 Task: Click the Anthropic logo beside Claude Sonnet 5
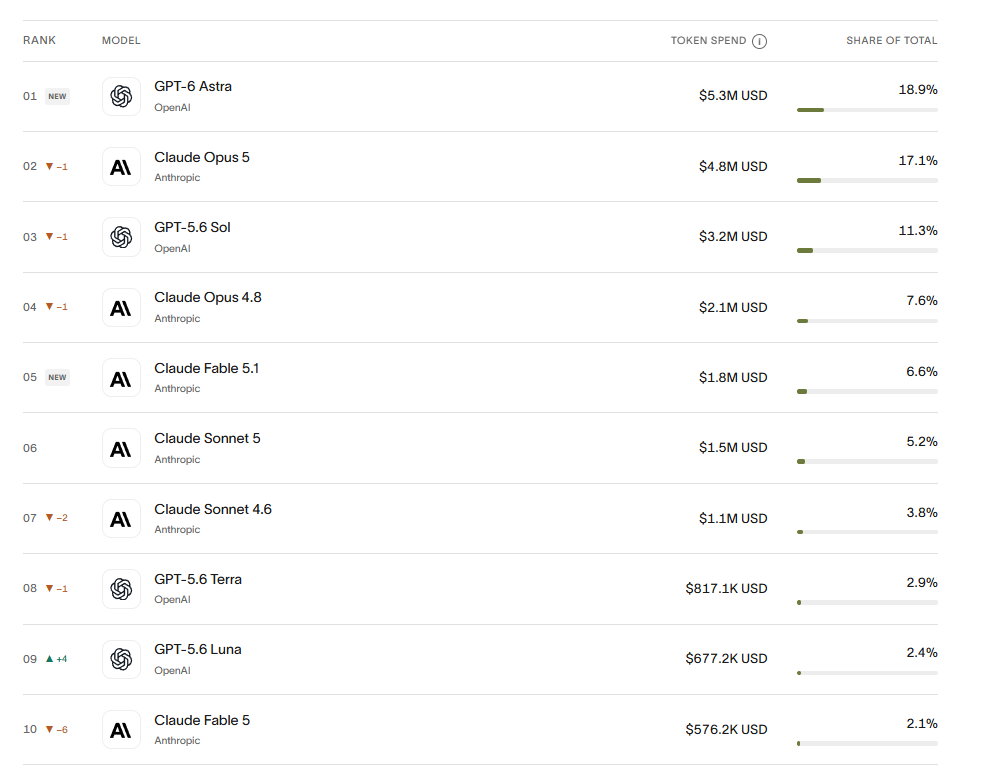[x=121, y=449]
